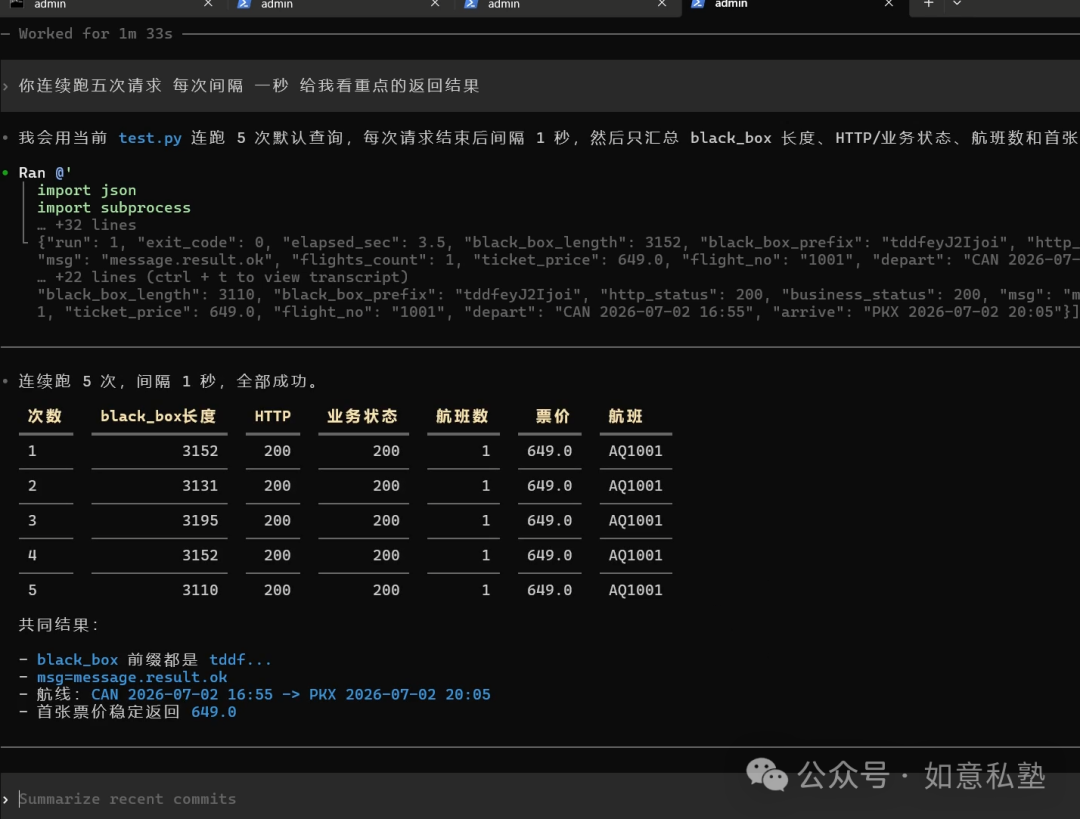Expand '+22 lines (ctrl + t to view transcript)'
1080x819 pixels.
(x=222, y=277)
